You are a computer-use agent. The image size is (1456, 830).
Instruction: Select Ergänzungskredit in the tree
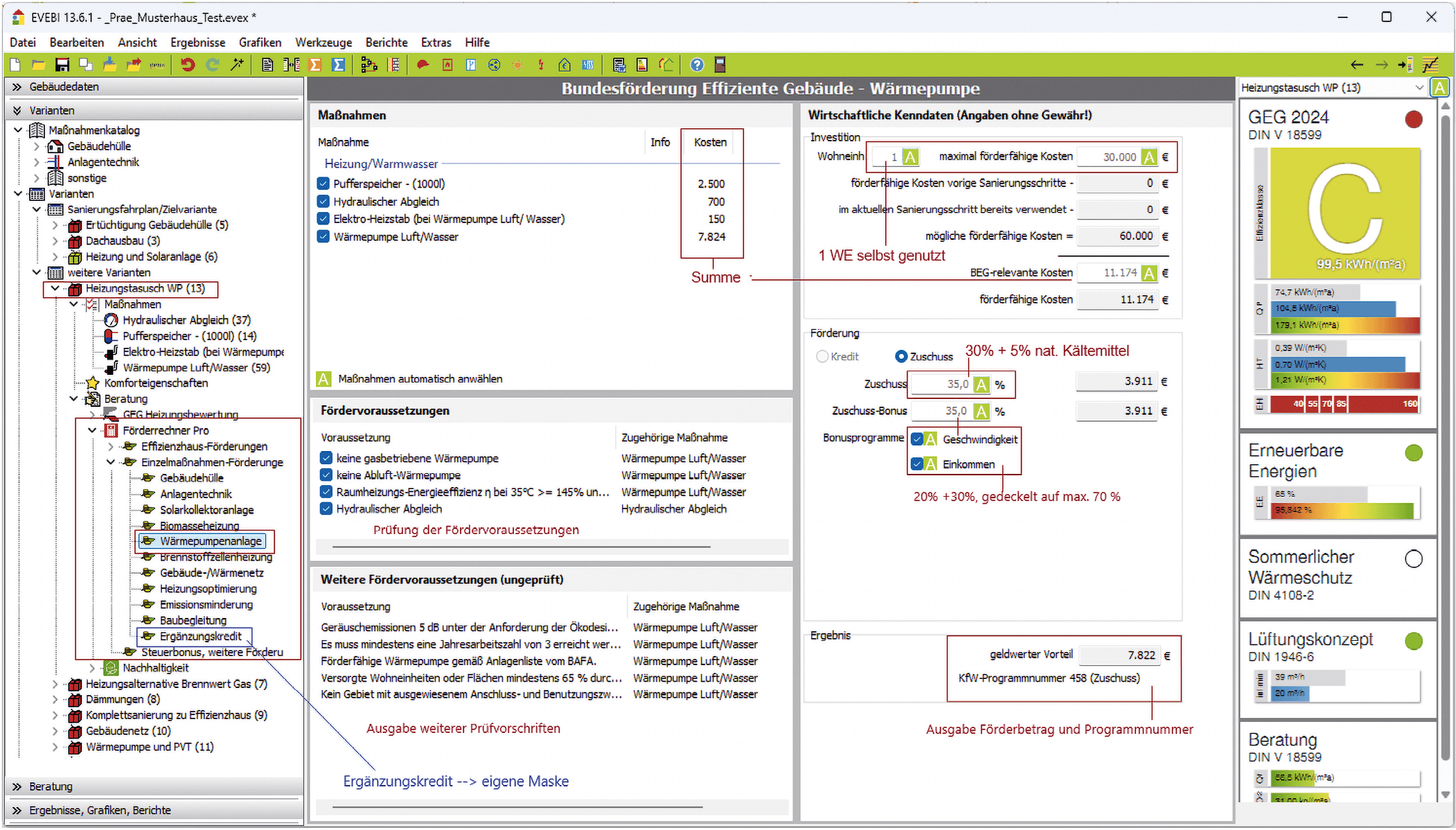pyautogui.click(x=201, y=636)
